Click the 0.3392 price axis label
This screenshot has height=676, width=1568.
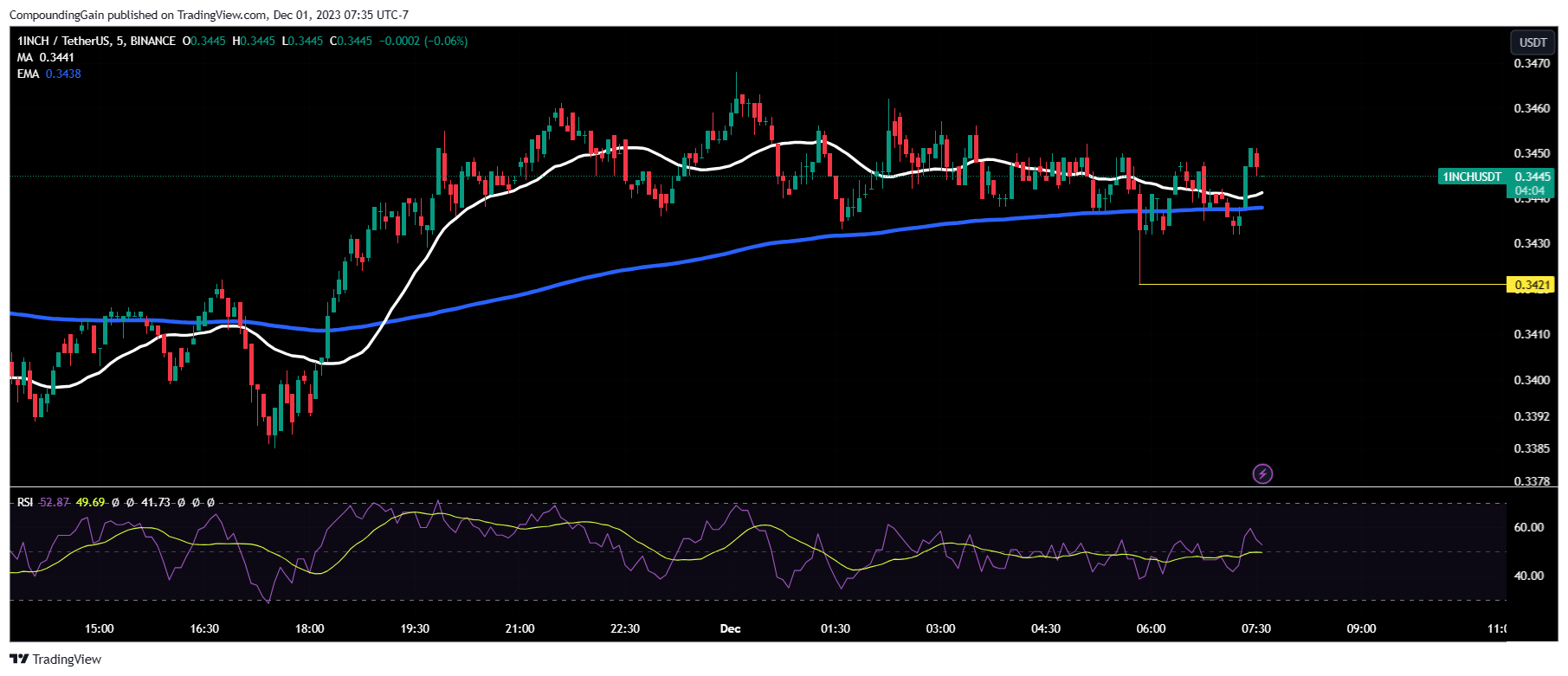(x=1532, y=416)
